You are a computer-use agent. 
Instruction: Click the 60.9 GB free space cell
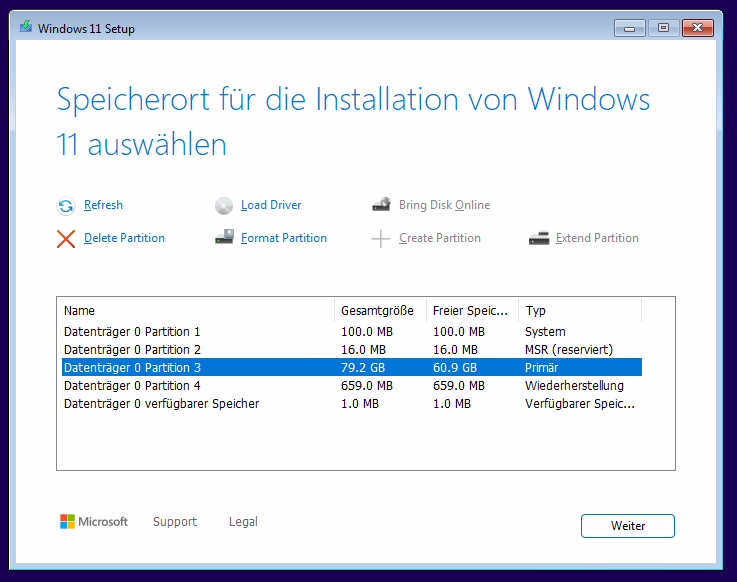[x=455, y=367]
